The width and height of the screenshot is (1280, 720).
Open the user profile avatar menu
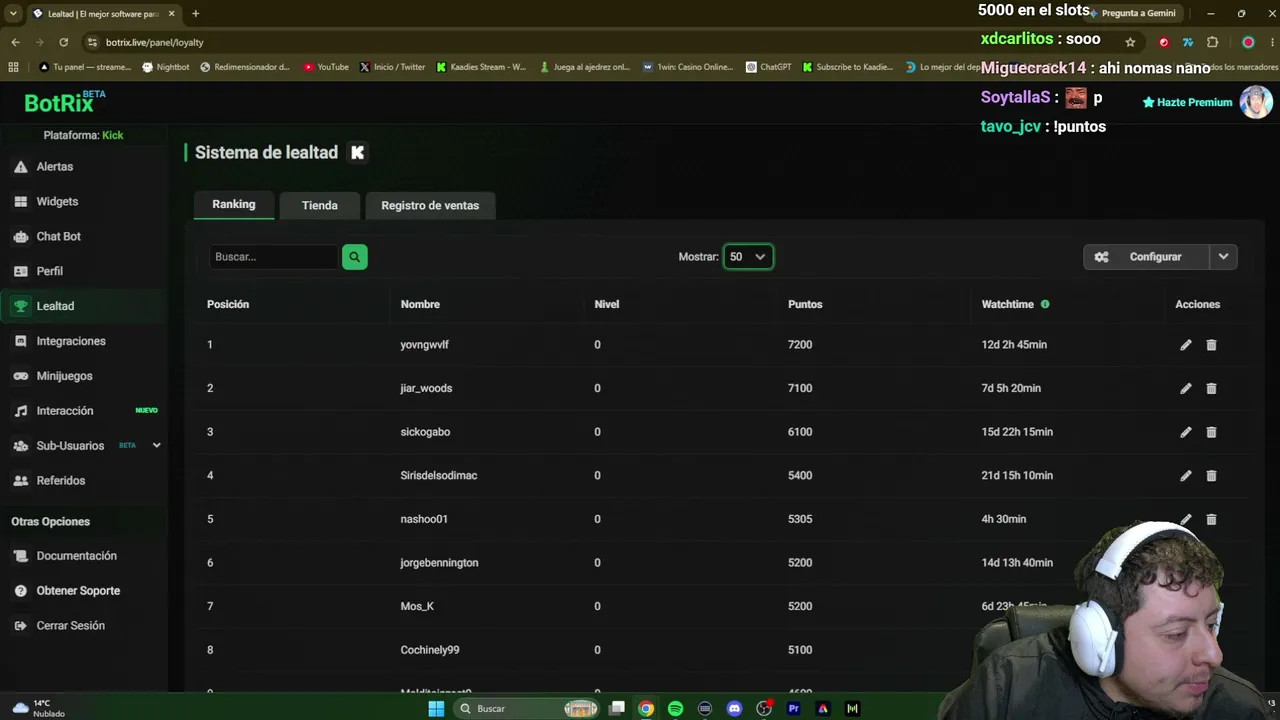click(x=1256, y=102)
